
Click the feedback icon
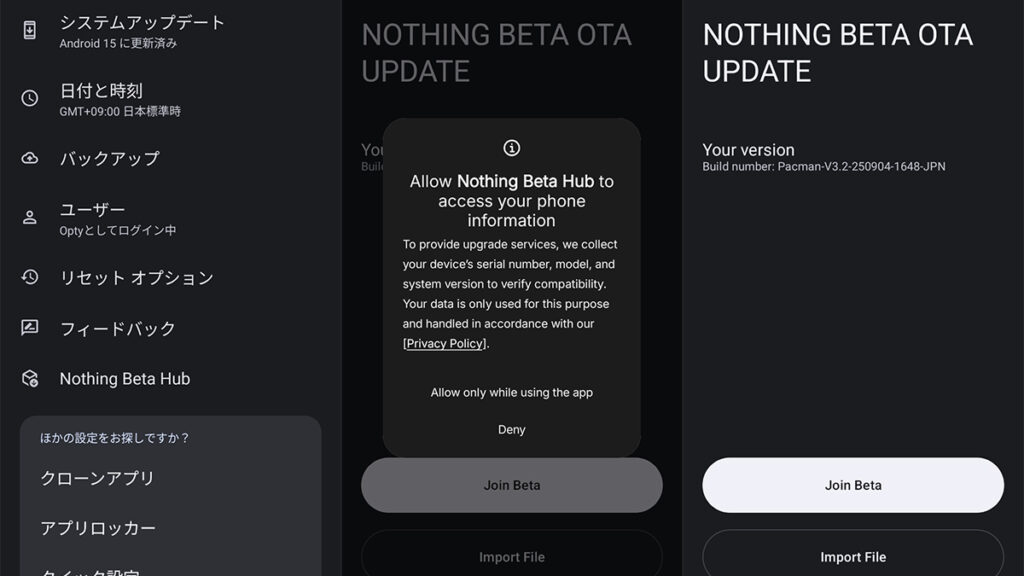[x=30, y=327]
